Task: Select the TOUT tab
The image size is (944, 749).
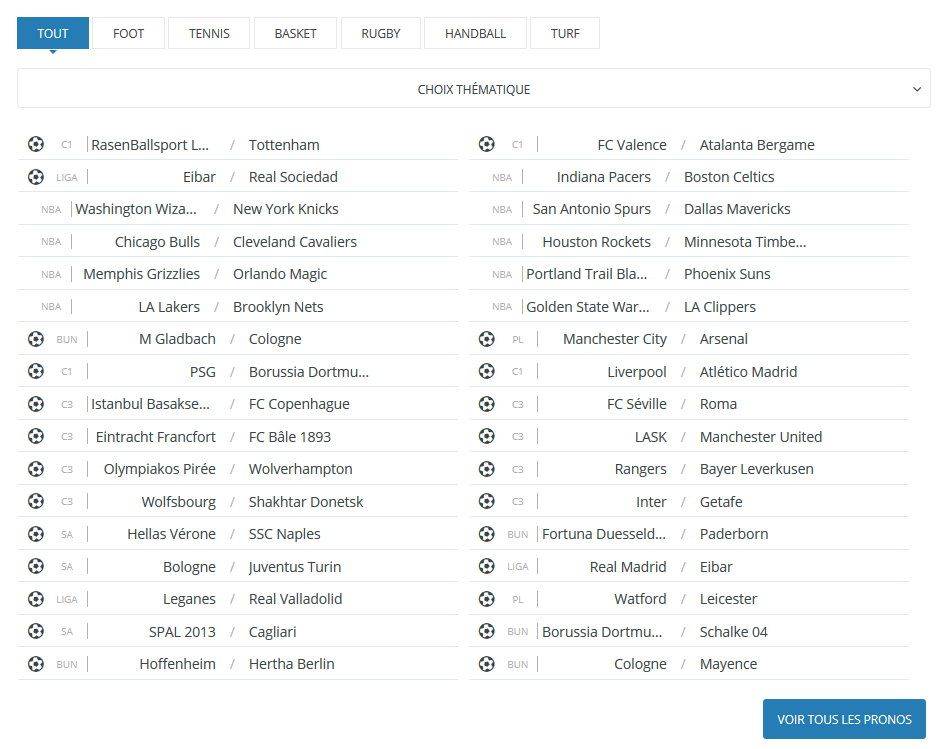Action: coord(53,33)
